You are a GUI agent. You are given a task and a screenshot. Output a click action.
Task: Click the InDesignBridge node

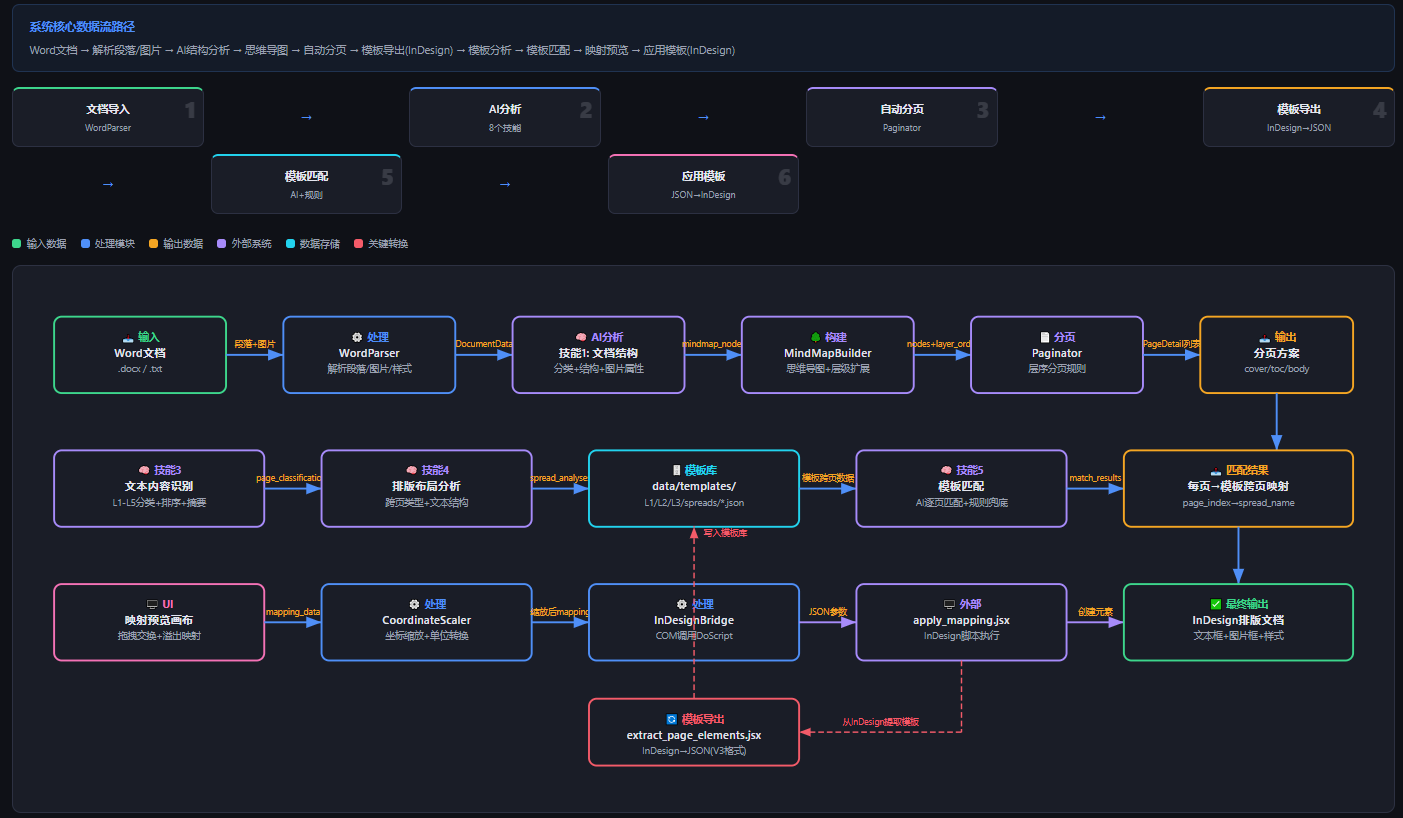(x=694, y=622)
